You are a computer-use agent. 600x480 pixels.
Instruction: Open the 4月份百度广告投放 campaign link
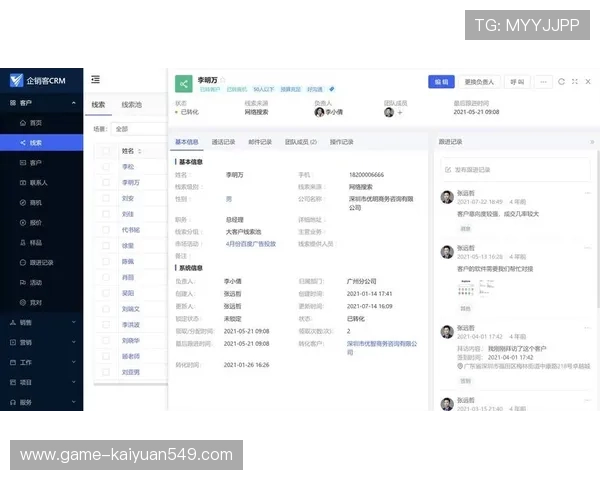pyautogui.click(x=251, y=244)
